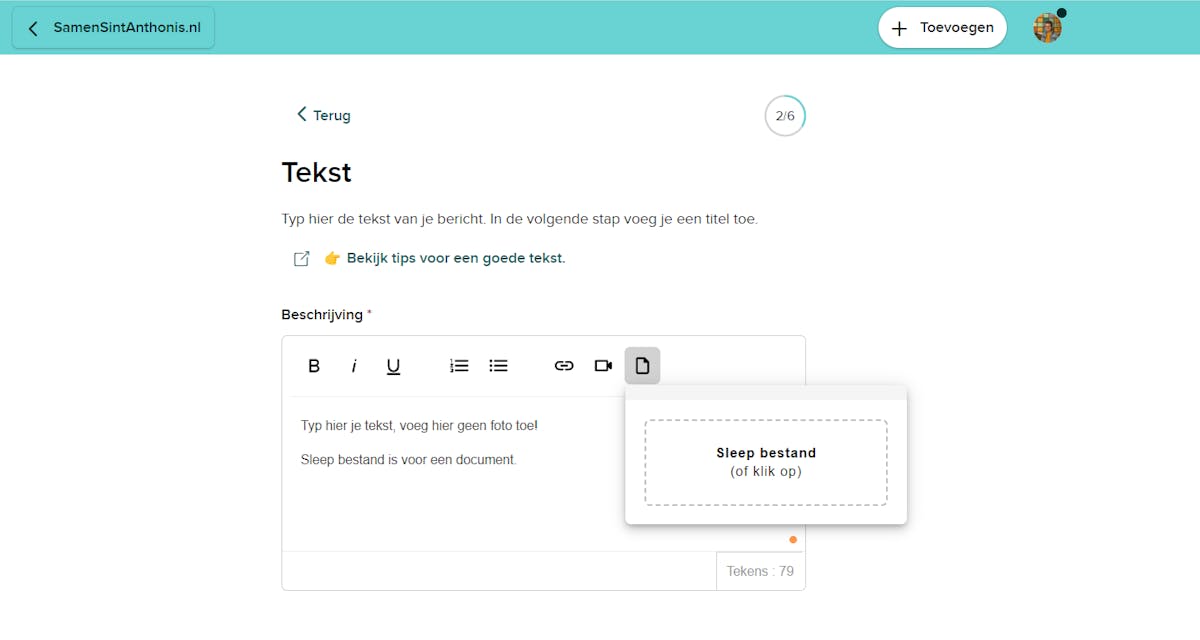Screen dimensions: 1200x640
Task: Go back with the Terug link
Action: pos(323,115)
